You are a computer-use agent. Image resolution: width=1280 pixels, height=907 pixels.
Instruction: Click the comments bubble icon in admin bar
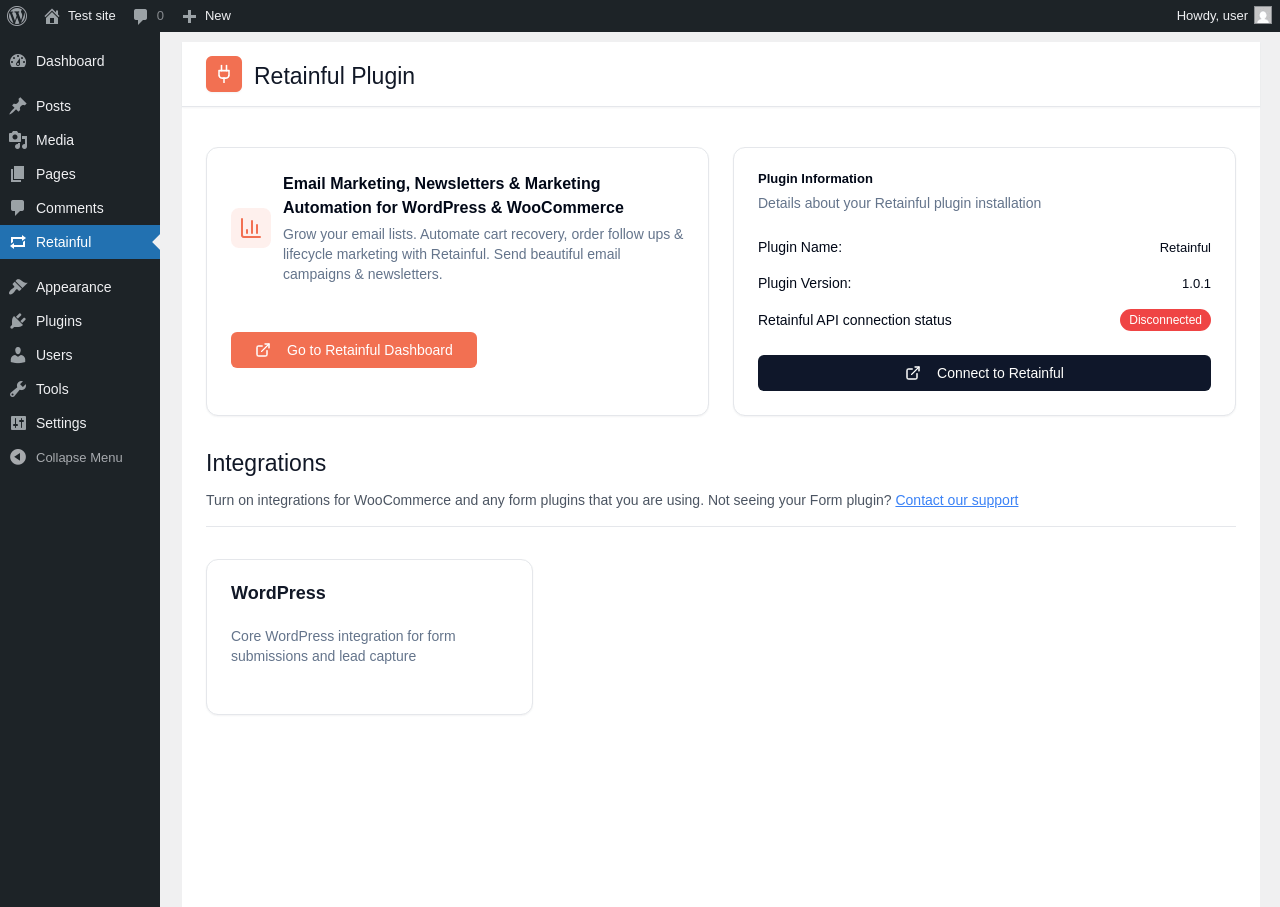point(141,16)
